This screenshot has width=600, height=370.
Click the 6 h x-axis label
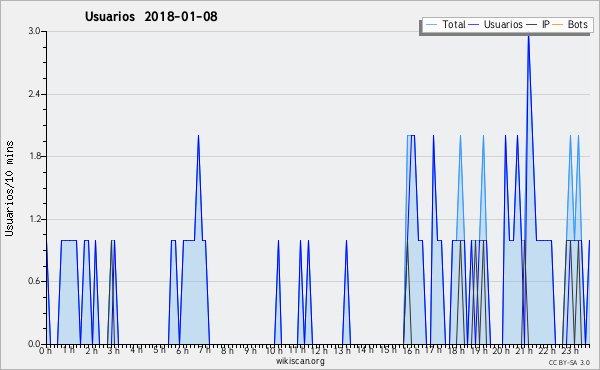pyautogui.click(x=182, y=351)
